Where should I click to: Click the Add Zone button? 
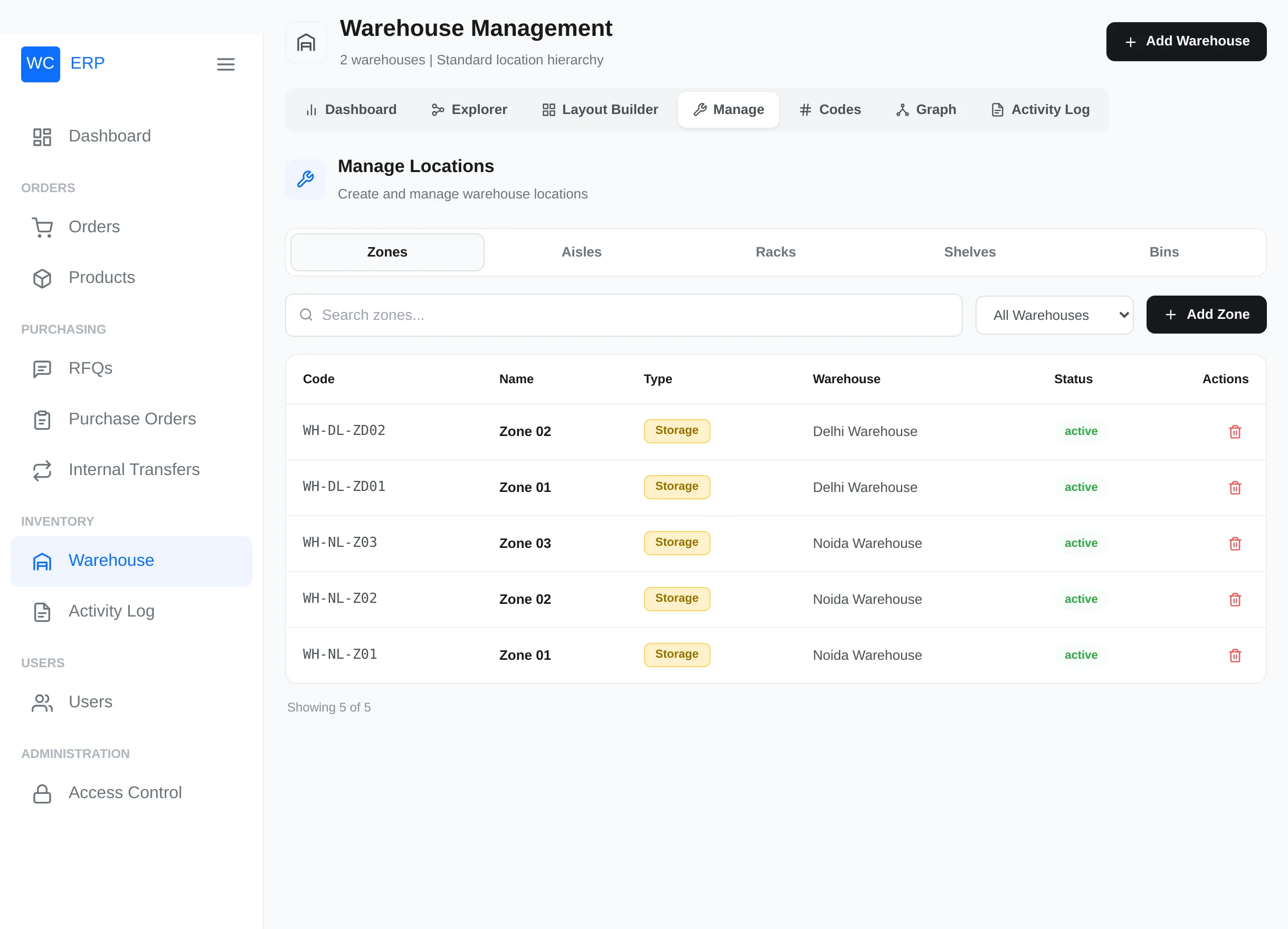tap(1206, 315)
